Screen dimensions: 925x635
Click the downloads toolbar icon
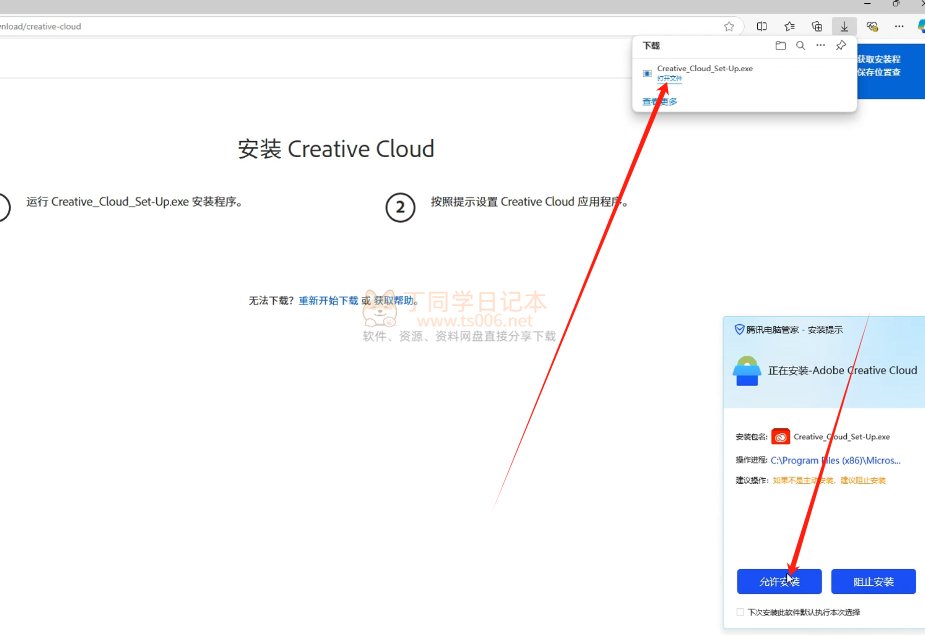pyautogui.click(x=844, y=27)
